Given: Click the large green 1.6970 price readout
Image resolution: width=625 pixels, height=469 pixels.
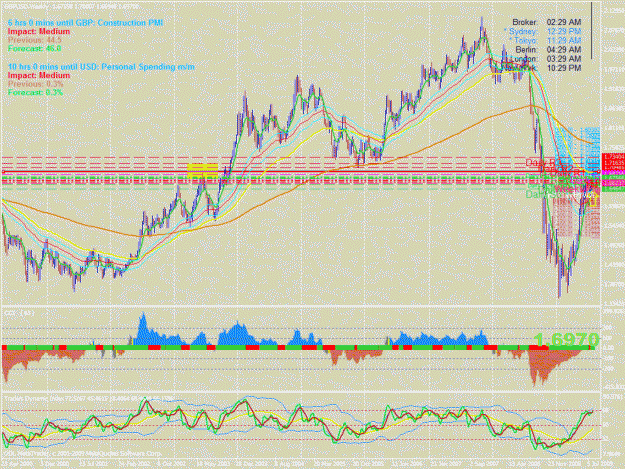Looking at the screenshot, I should (566, 340).
